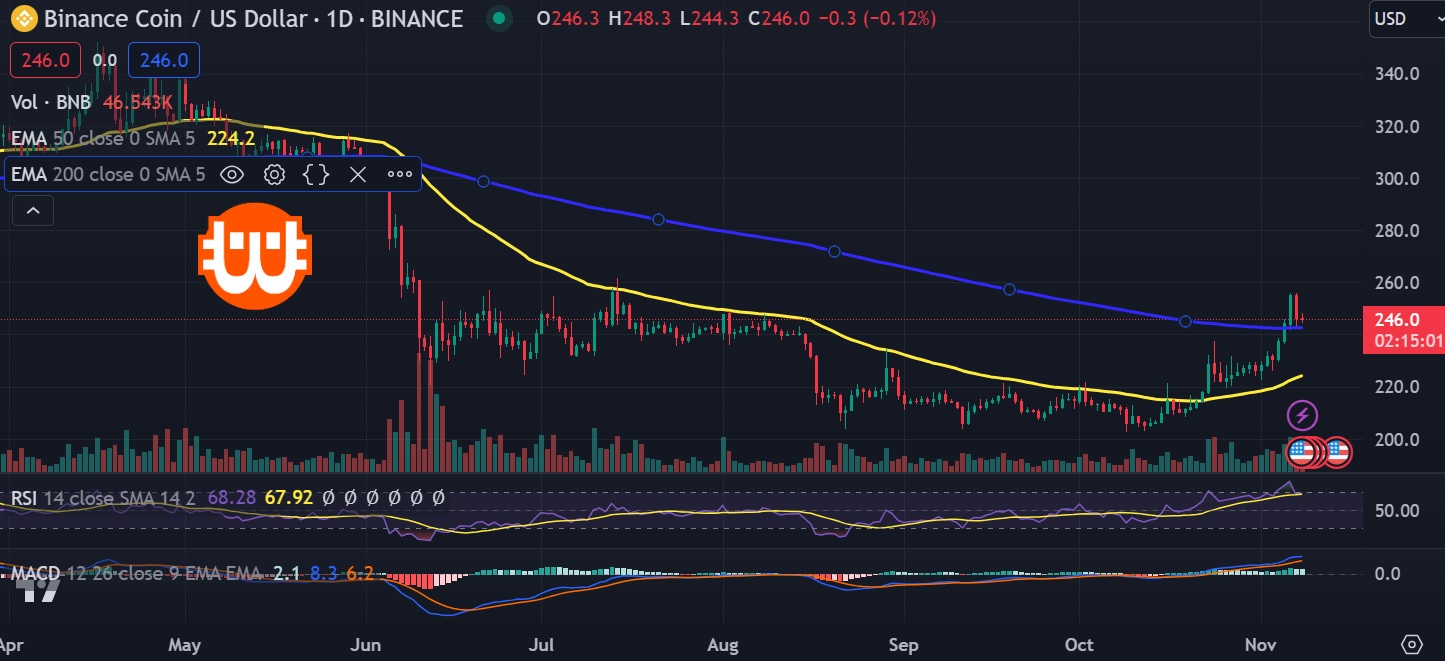Viewport: 1445px width, 661px height.
Task: Select the EMA 50 close legend
Action: (x=103, y=138)
